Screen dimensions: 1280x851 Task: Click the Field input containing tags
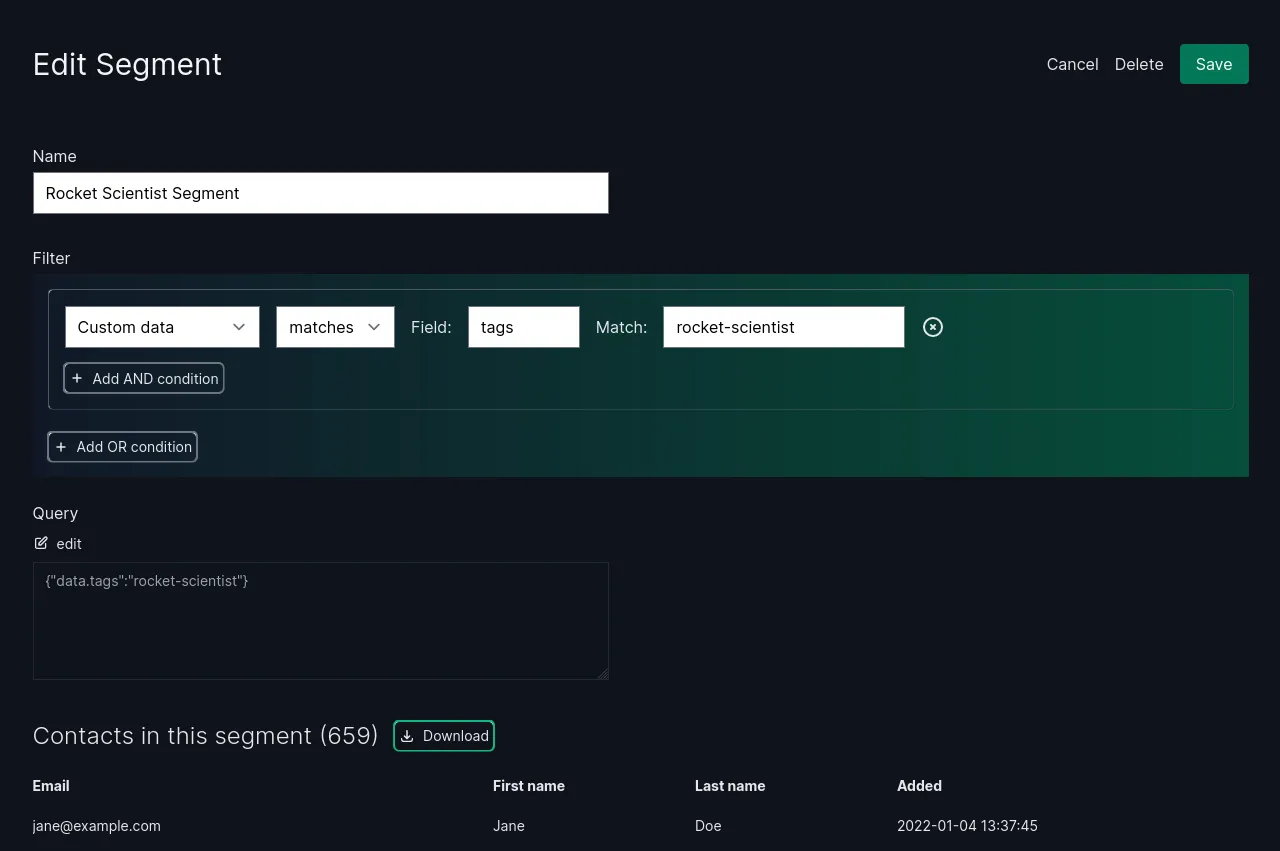tap(523, 327)
